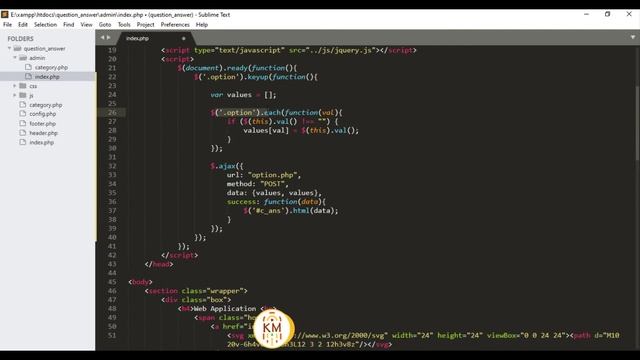
Task: Click the </head> closing tag line
Action: [x=159, y=264]
